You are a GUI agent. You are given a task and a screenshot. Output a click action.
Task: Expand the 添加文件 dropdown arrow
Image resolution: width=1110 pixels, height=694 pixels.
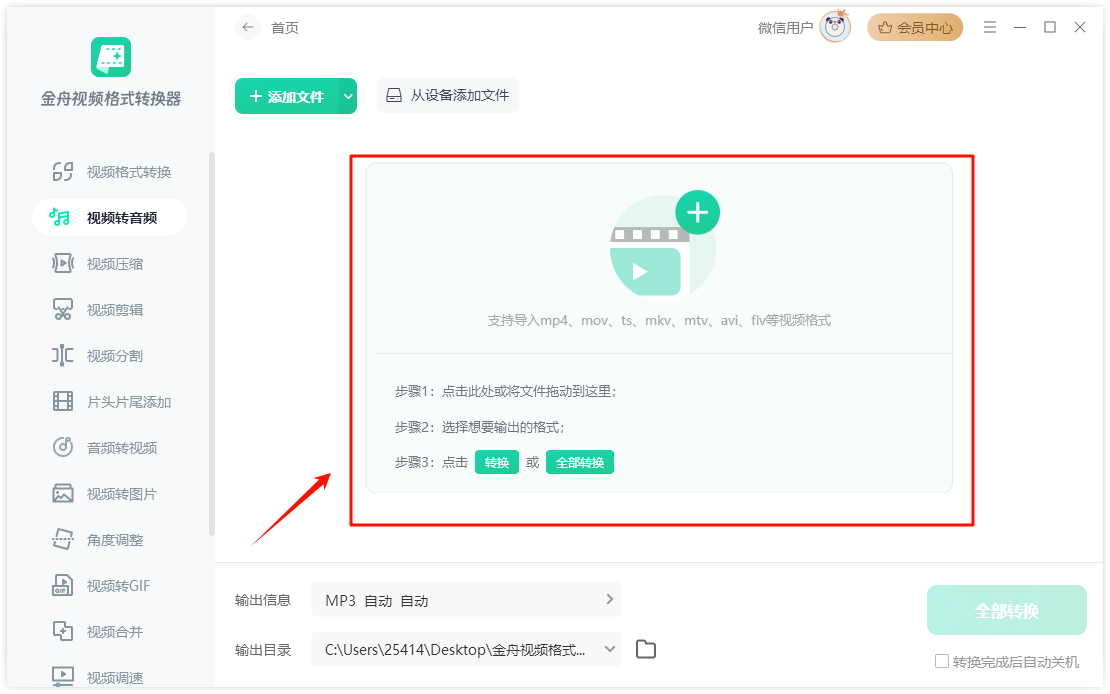click(348, 96)
